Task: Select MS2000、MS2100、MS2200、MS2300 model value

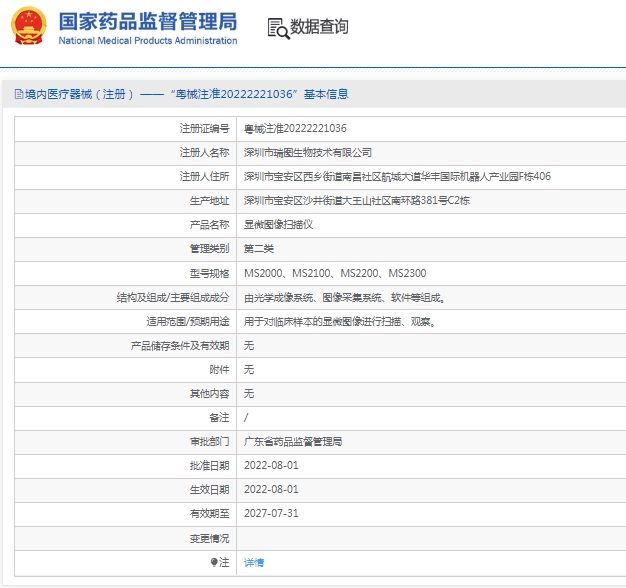Action: click(x=335, y=273)
